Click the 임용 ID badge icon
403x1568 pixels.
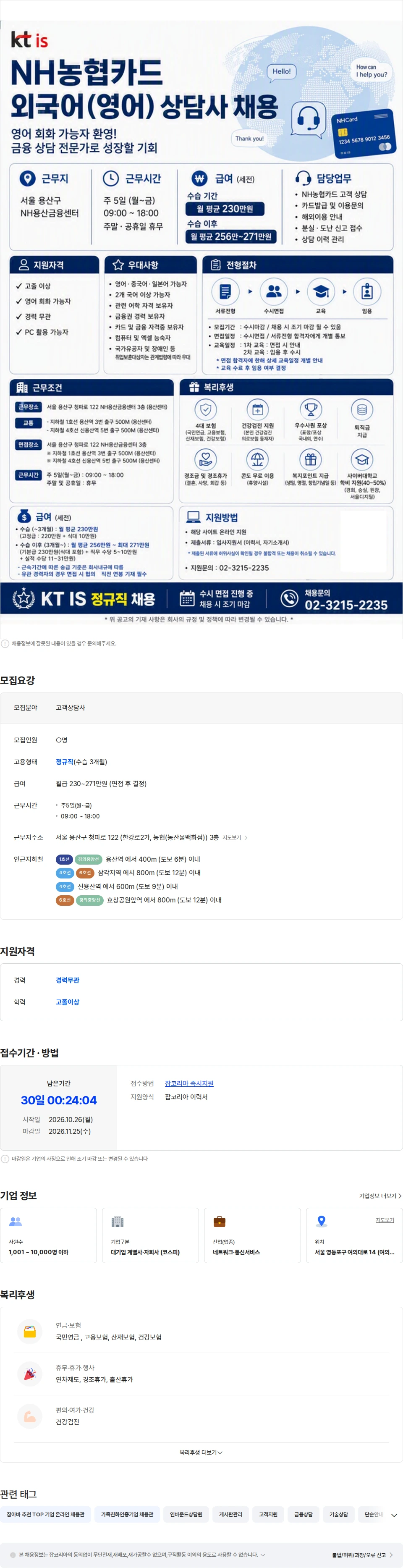coord(367,291)
